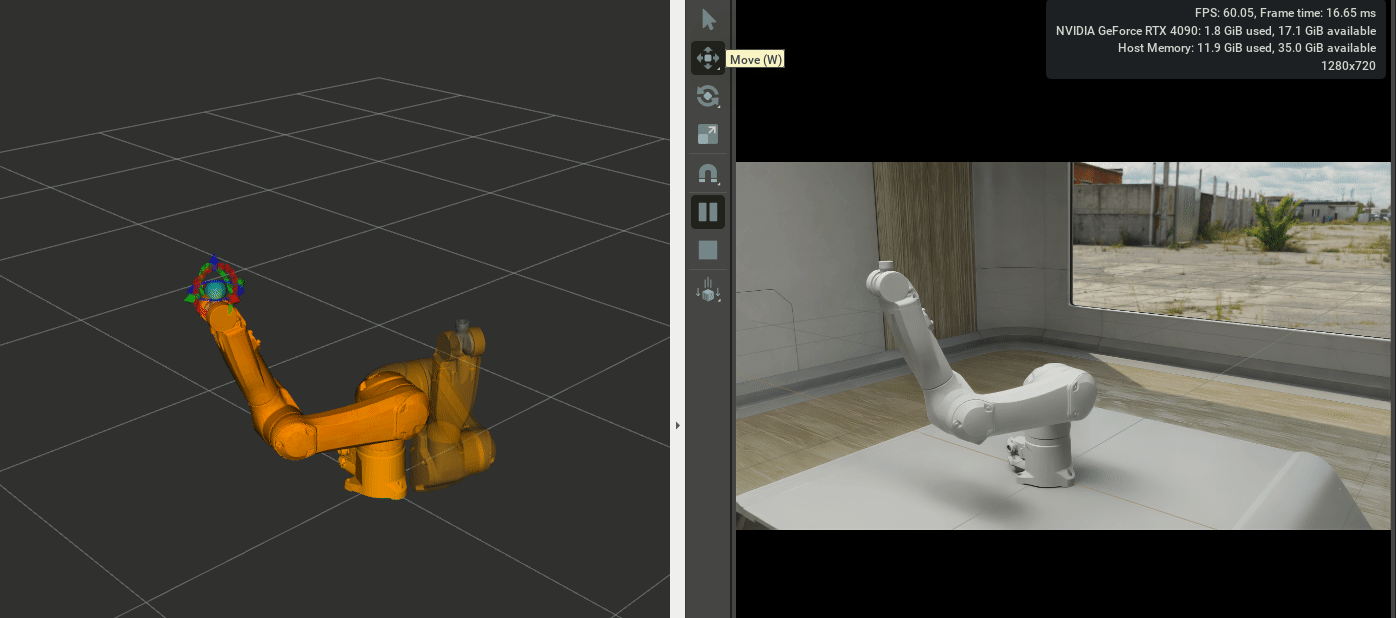Click the blue upward gizmo arrow
The width and height of the screenshot is (1396, 618).
214,262
